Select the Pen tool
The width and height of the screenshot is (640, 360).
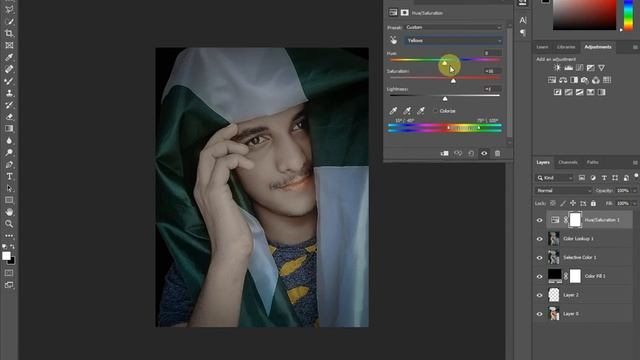point(9,164)
